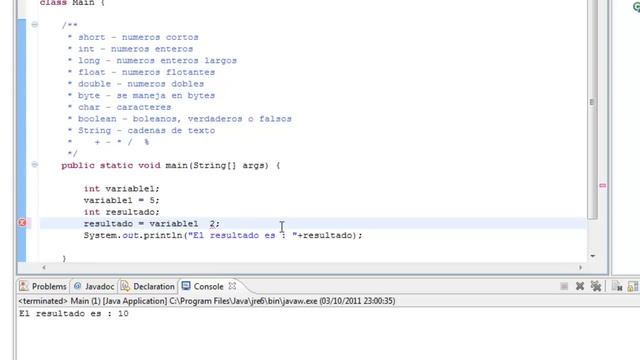Click the editor scroll down arrow
The width and height of the screenshot is (640, 360).
pyautogui.click(x=593, y=256)
